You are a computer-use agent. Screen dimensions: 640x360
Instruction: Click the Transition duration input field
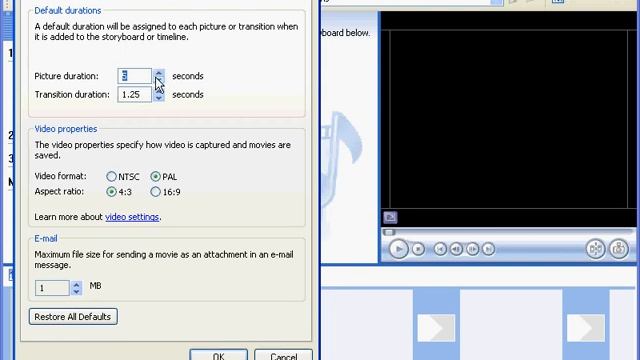click(135, 94)
